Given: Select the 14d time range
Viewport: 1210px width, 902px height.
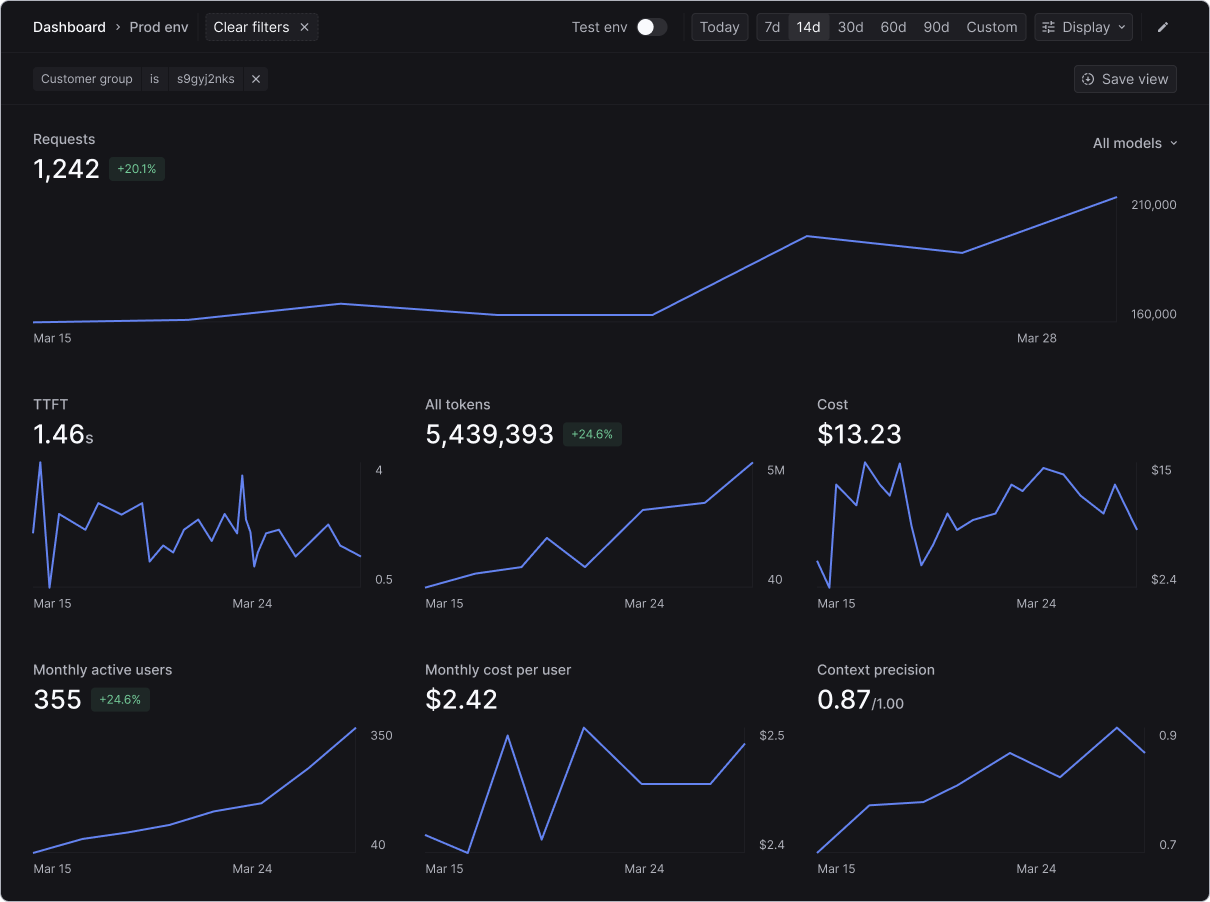Looking at the screenshot, I should [x=808, y=27].
